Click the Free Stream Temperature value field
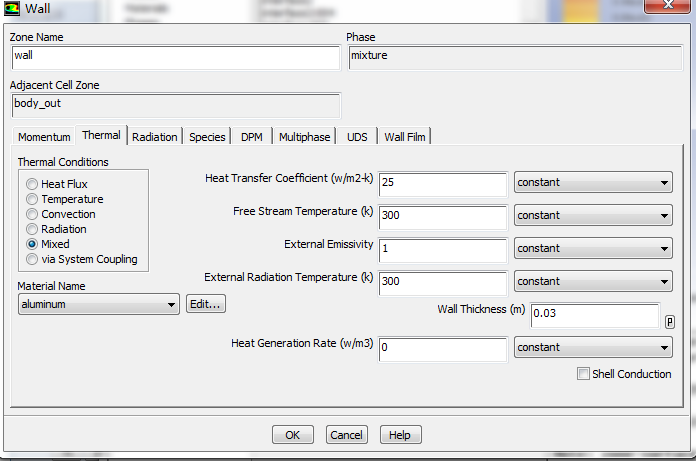The image size is (696, 461). [x=443, y=217]
